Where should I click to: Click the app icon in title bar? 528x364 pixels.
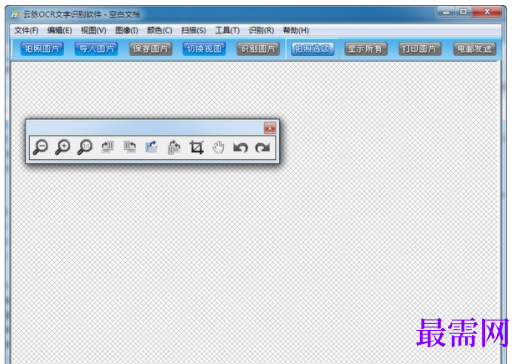pos(15,14)
